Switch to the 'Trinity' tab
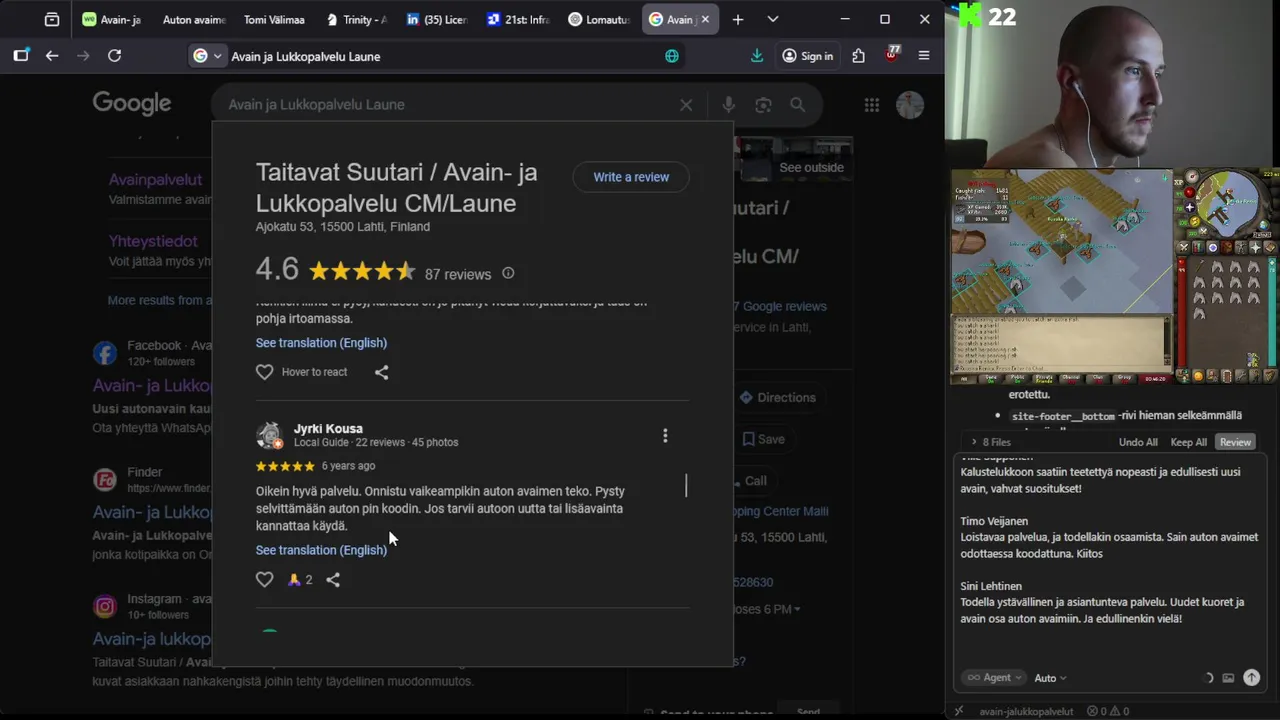 coord(356,19)
